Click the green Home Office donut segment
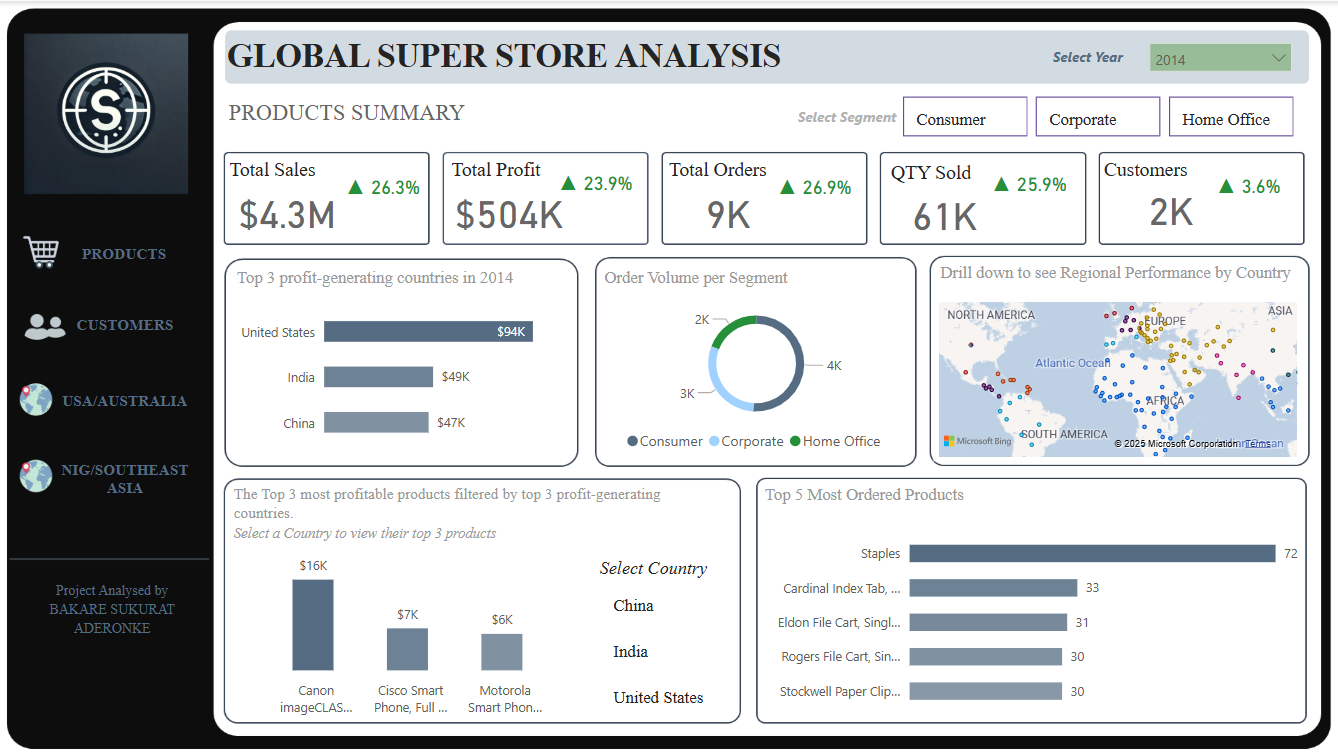The width and height of the screenshot is (1338, 754). coord(731,327)
